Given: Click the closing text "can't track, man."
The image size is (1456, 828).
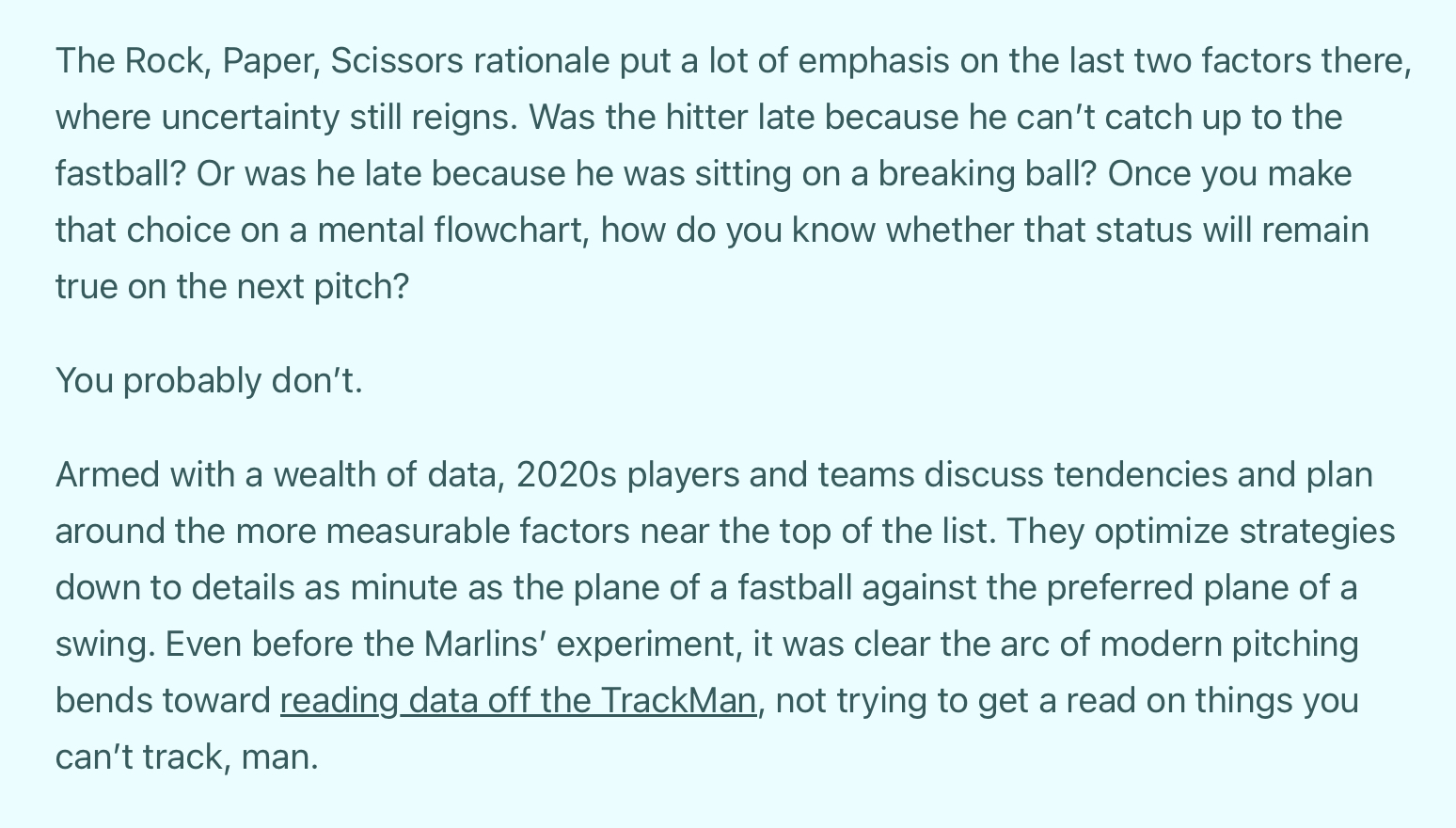Looking at the screenshot, I should point(187,757).
